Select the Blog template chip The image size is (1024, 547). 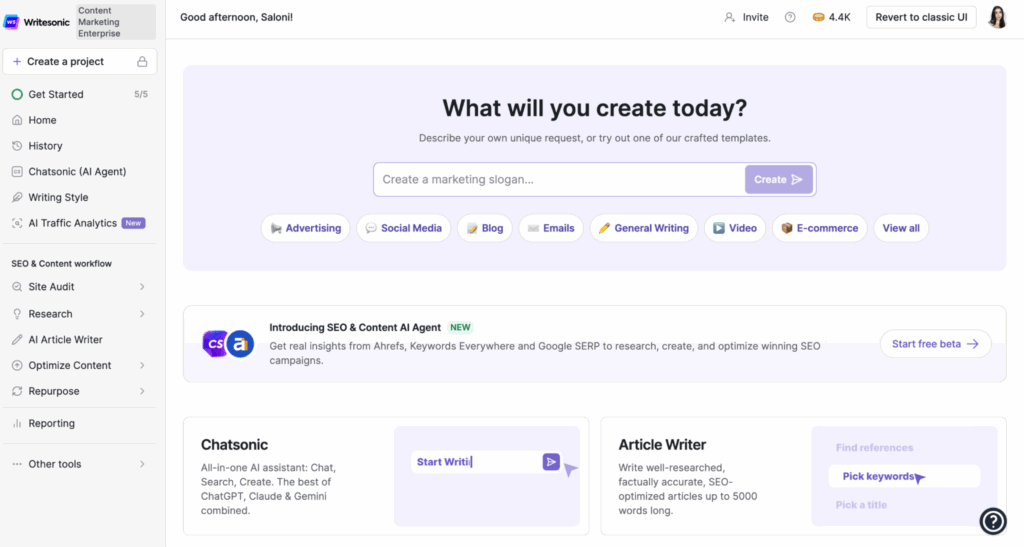coord(485,228)
